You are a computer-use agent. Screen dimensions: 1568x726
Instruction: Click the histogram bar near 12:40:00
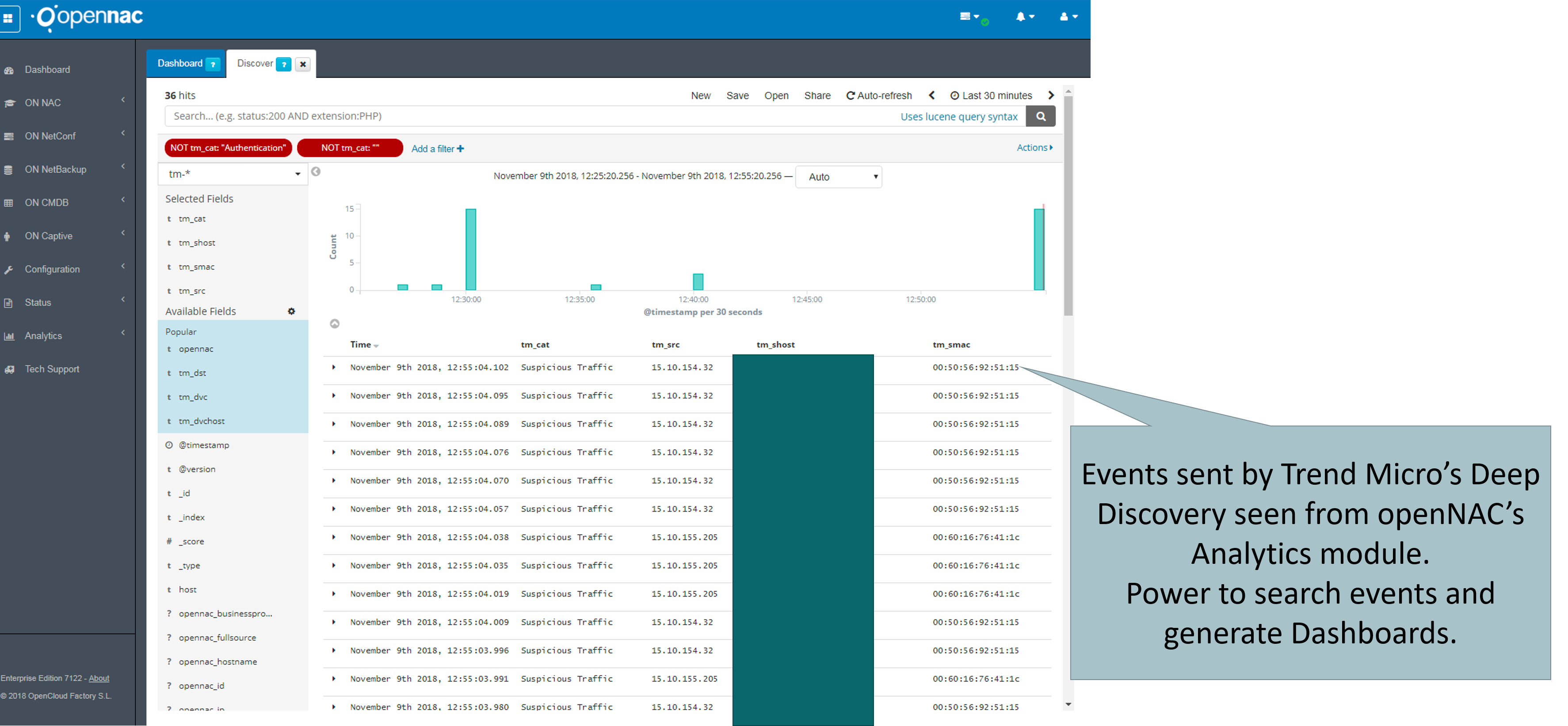coord(698,282)
